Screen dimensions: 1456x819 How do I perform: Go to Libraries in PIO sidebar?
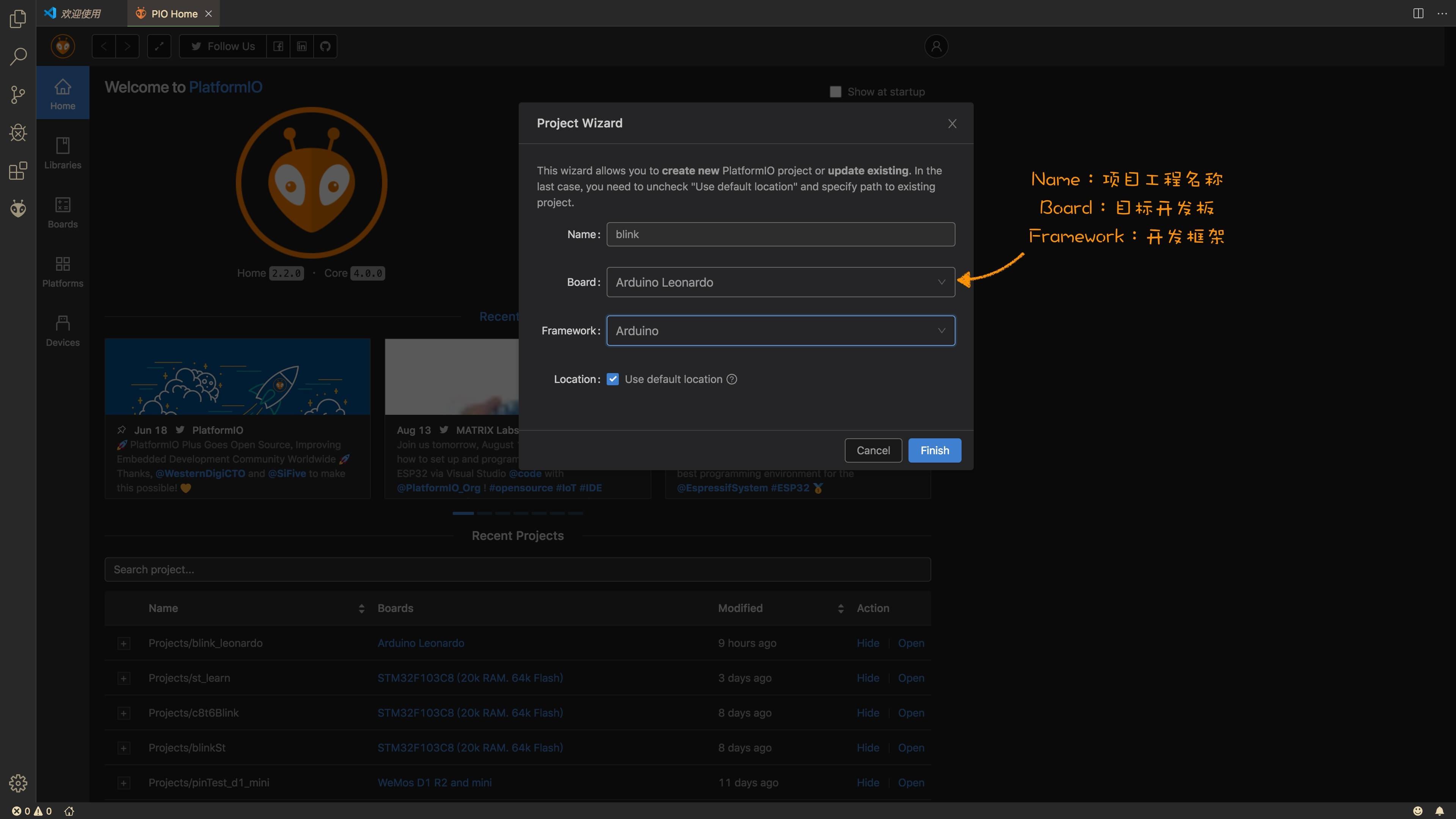click(x=63, y=152)
